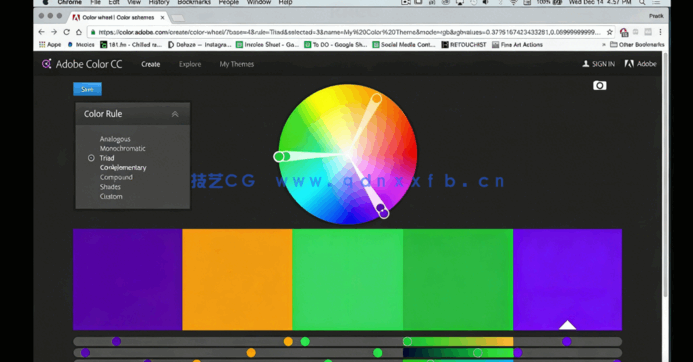Select the Analogous color rule
693x362 pixels.
click(x=115, y=139)
